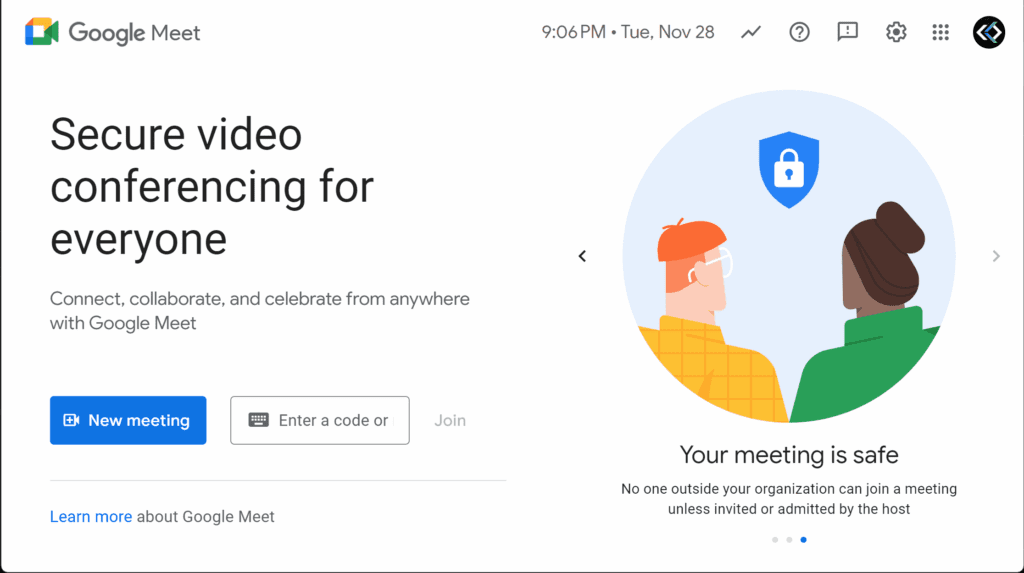Viewport: 1024px width, 573px height.
Task: Start a New meeting
Action: point(128,420)
